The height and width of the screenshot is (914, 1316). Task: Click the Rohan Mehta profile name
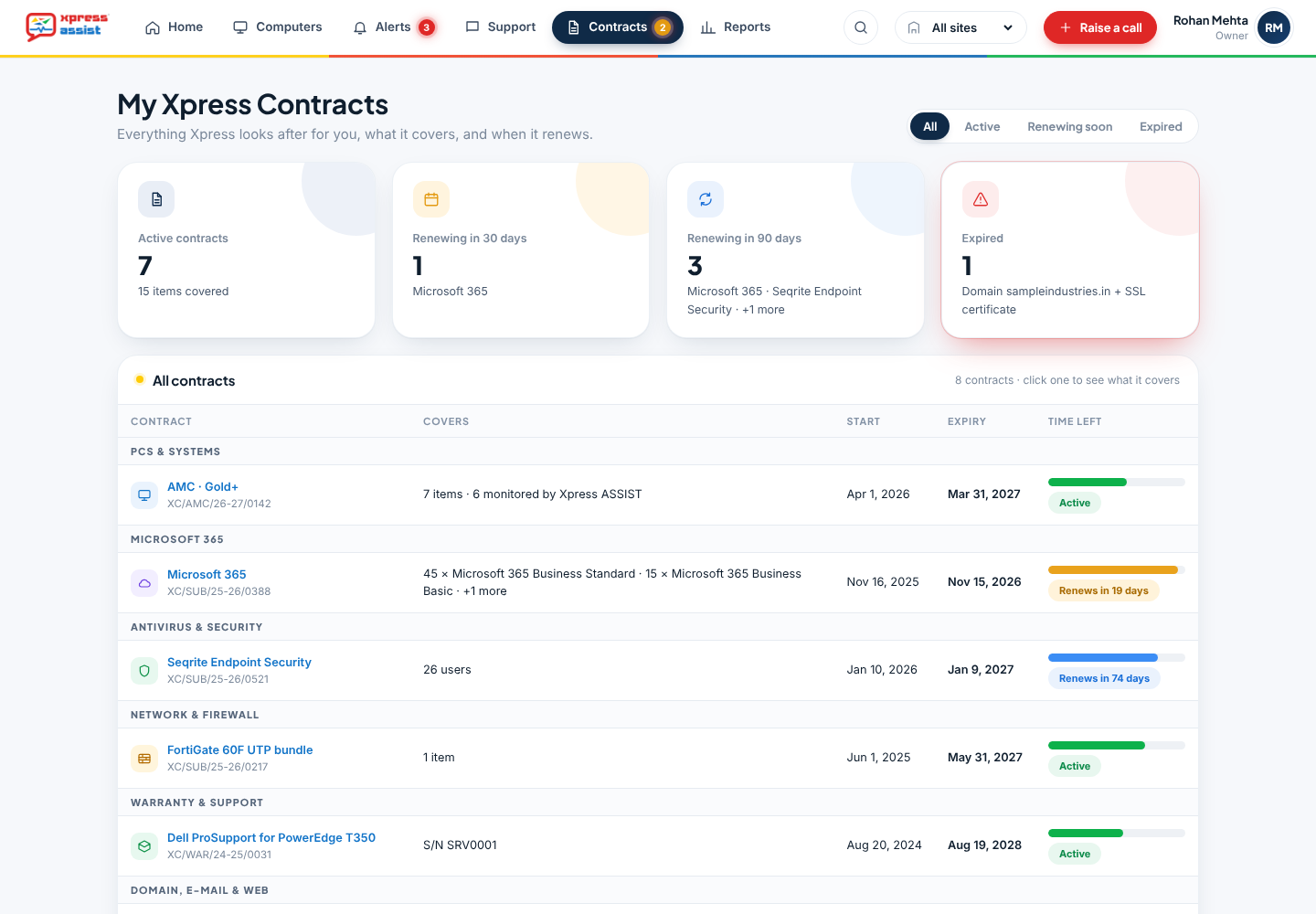pyautogui.click(x=1211, y=21)
